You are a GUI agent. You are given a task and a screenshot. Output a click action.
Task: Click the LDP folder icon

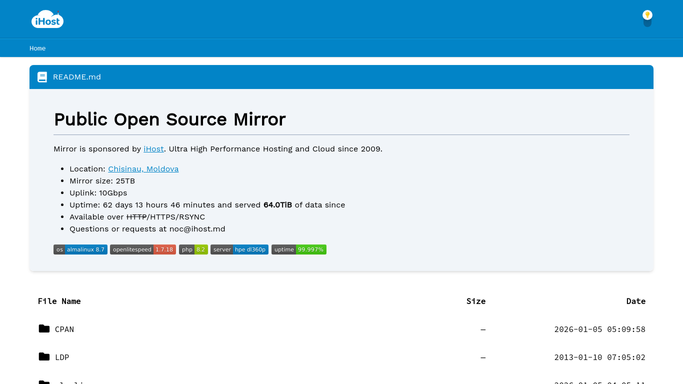point(44,357)
